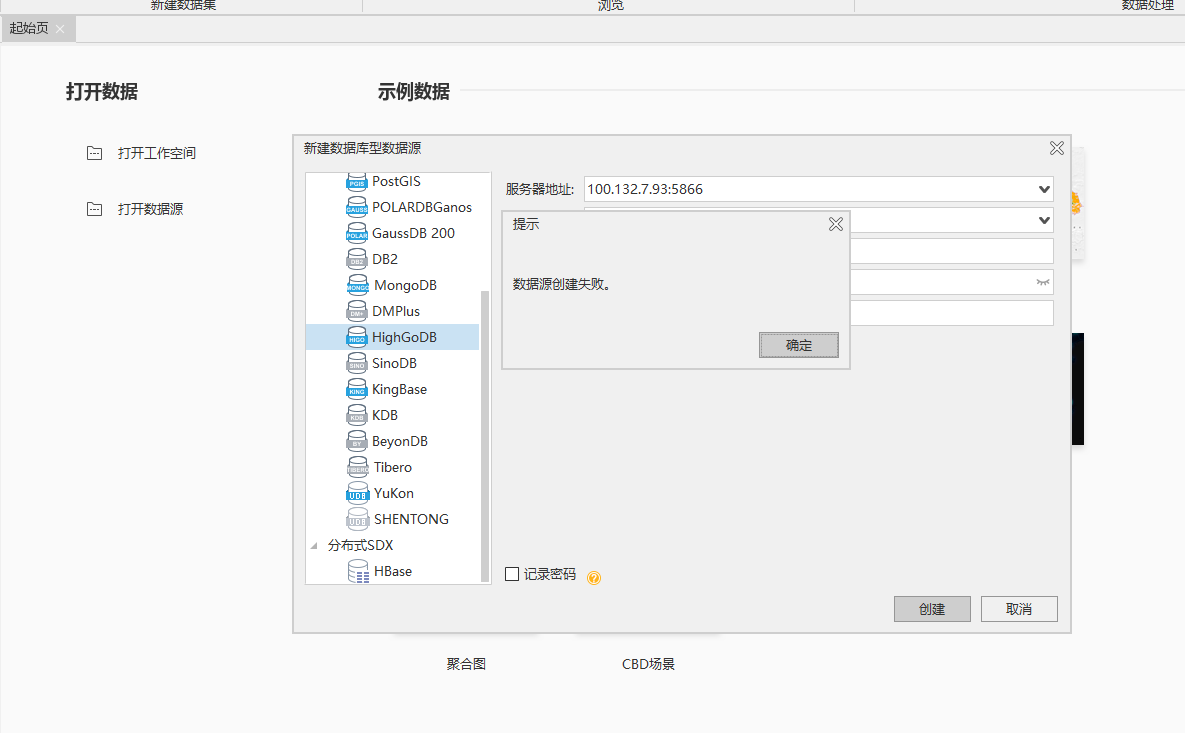Click the MongoDB database icon
Viewport: 1185px width, 733px height.
(357, 285)
